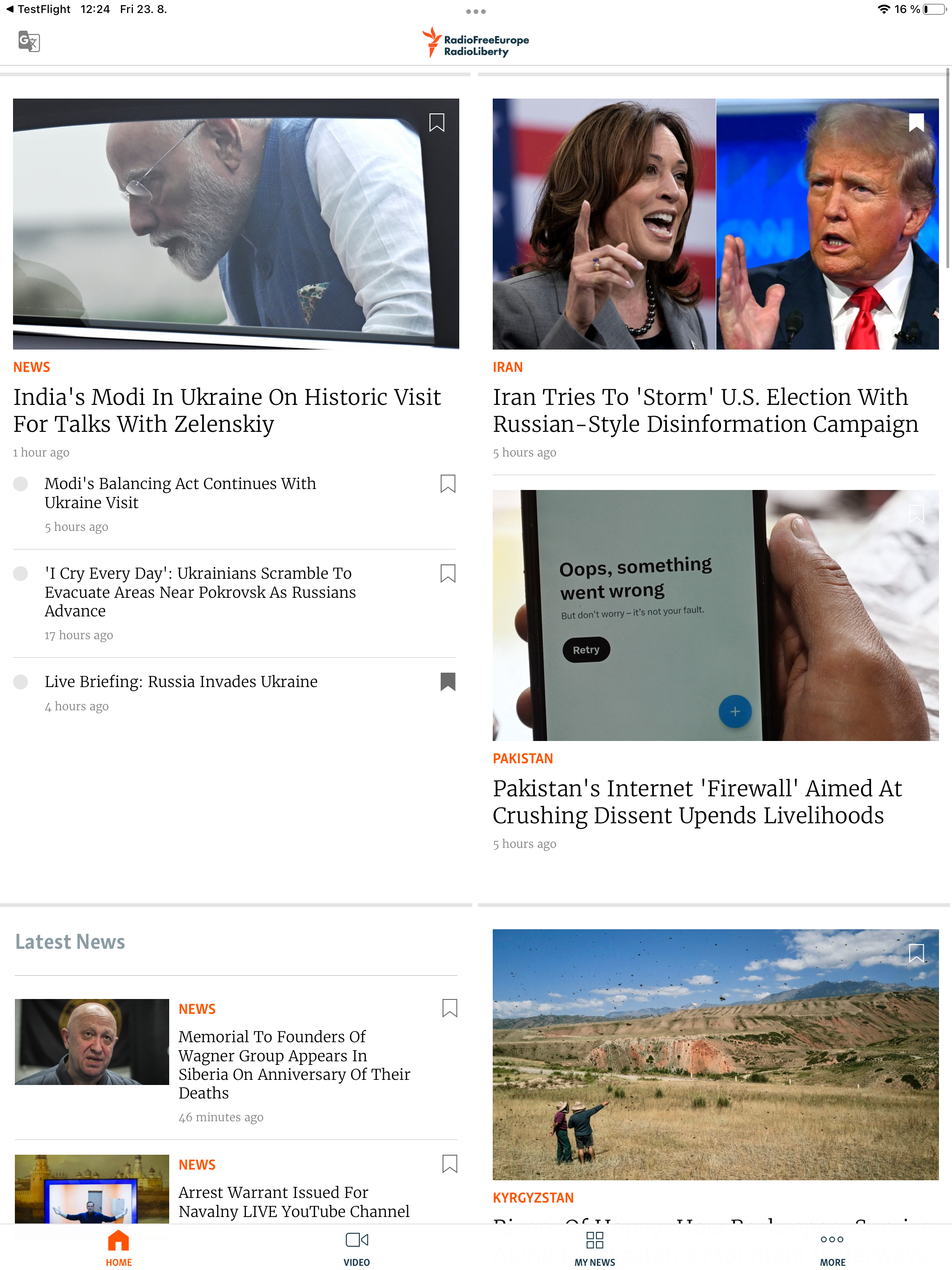
Task: Remove bookmark from Iran election story
Action: [x=916, y=122]
